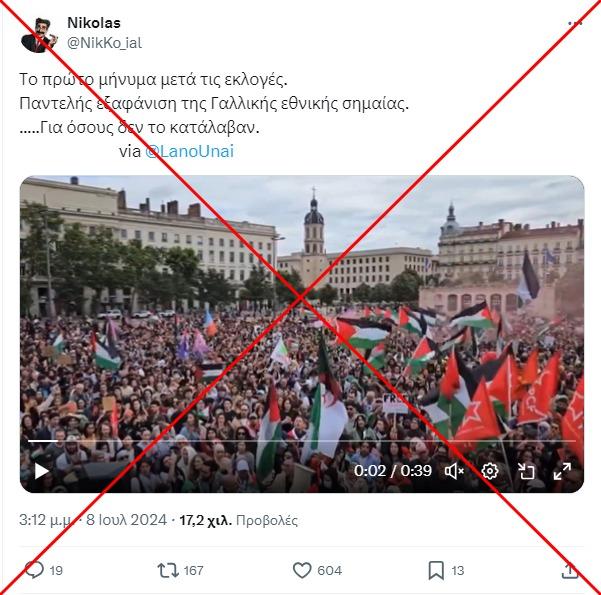Open the reply comment icon
601x595 pixels.
(x=34, y=570)
